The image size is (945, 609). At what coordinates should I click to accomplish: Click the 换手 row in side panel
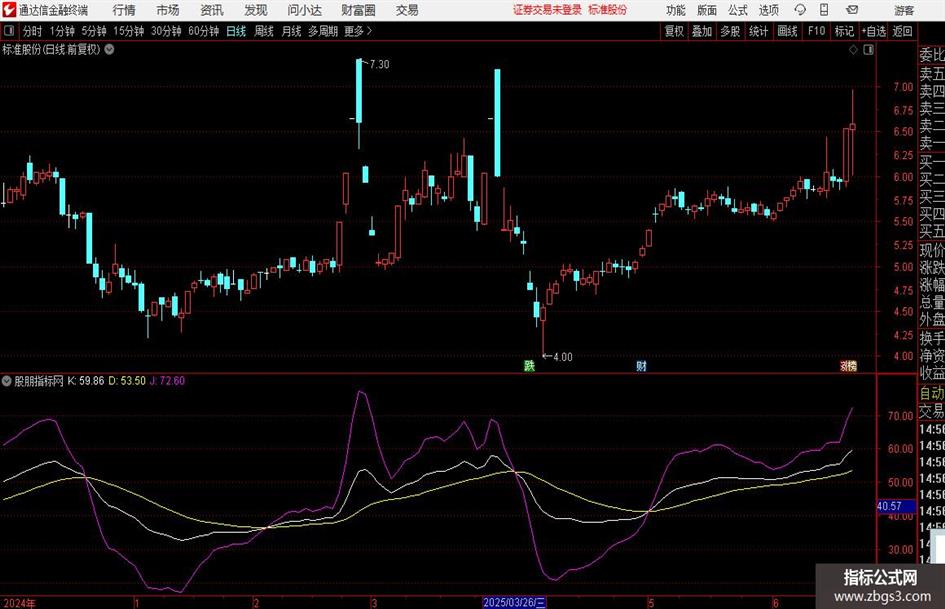pos(932,338)
